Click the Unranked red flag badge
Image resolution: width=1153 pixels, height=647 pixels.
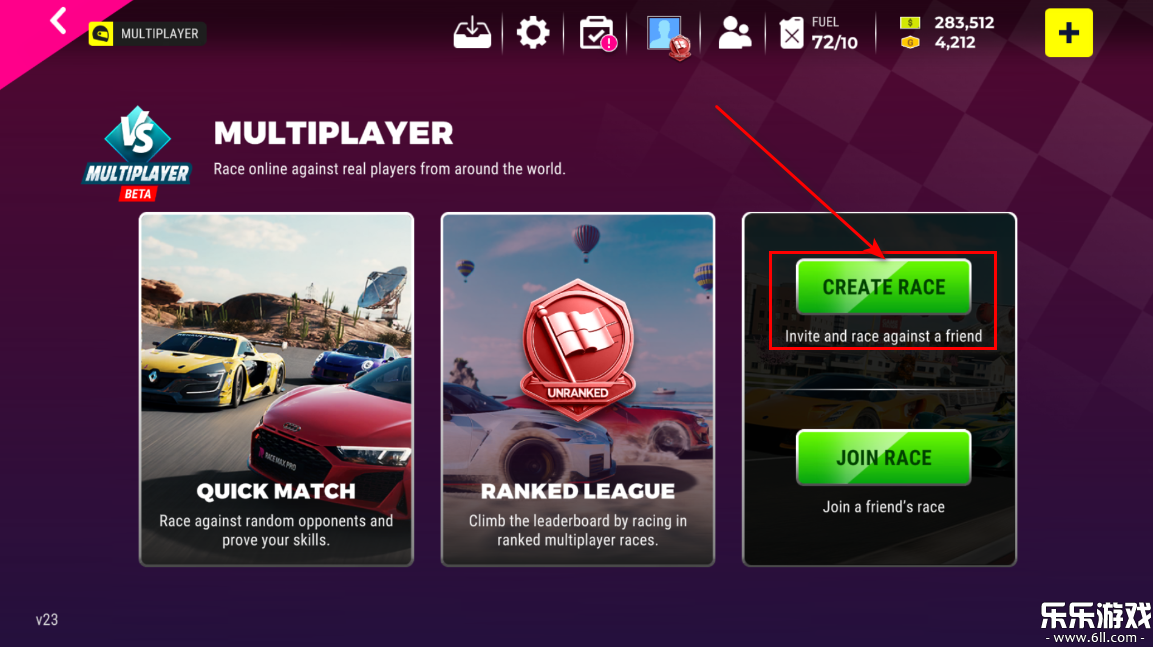[578, 347]
